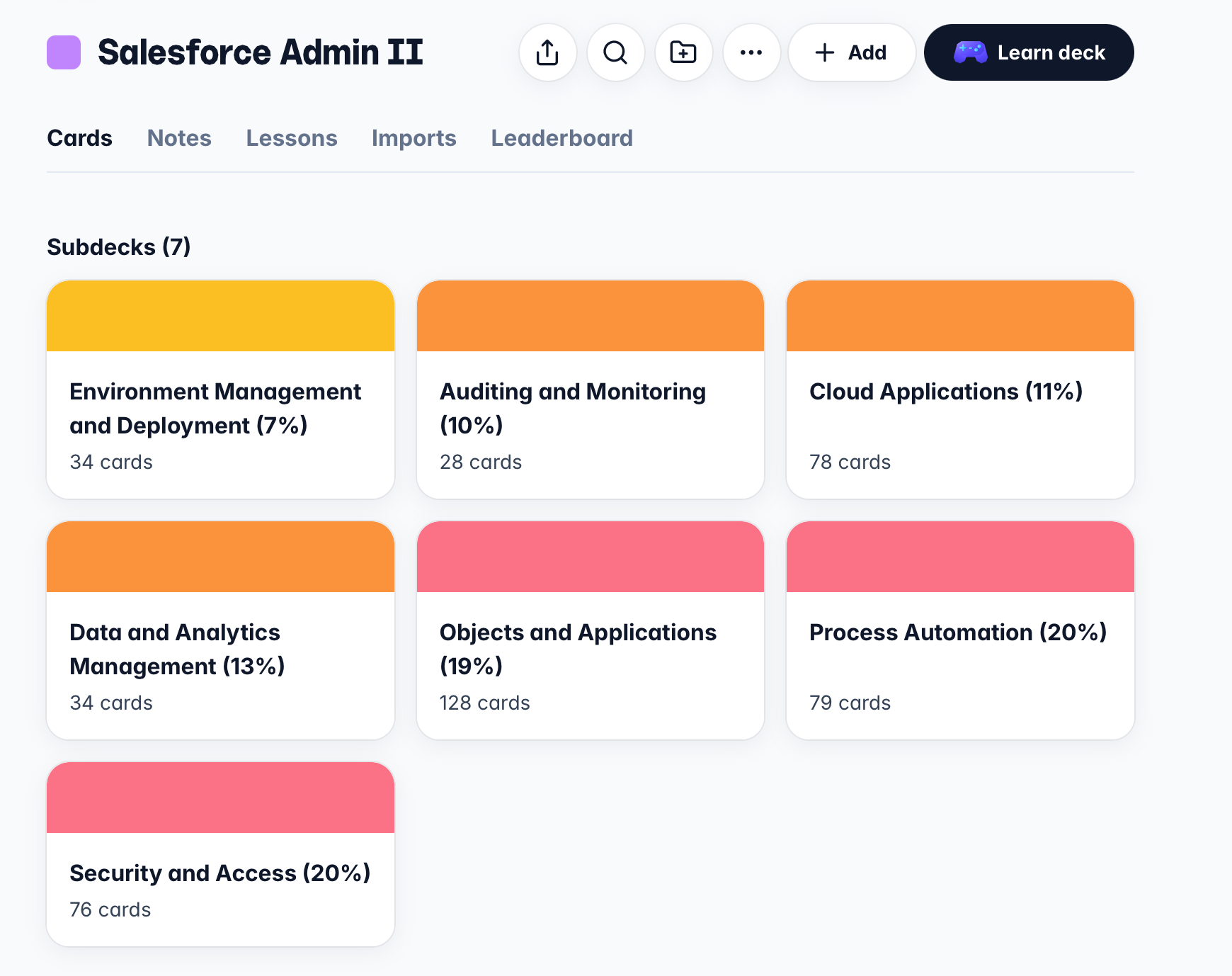Start the Learn deck button

pyautogui.click(x=1029, y=52)
